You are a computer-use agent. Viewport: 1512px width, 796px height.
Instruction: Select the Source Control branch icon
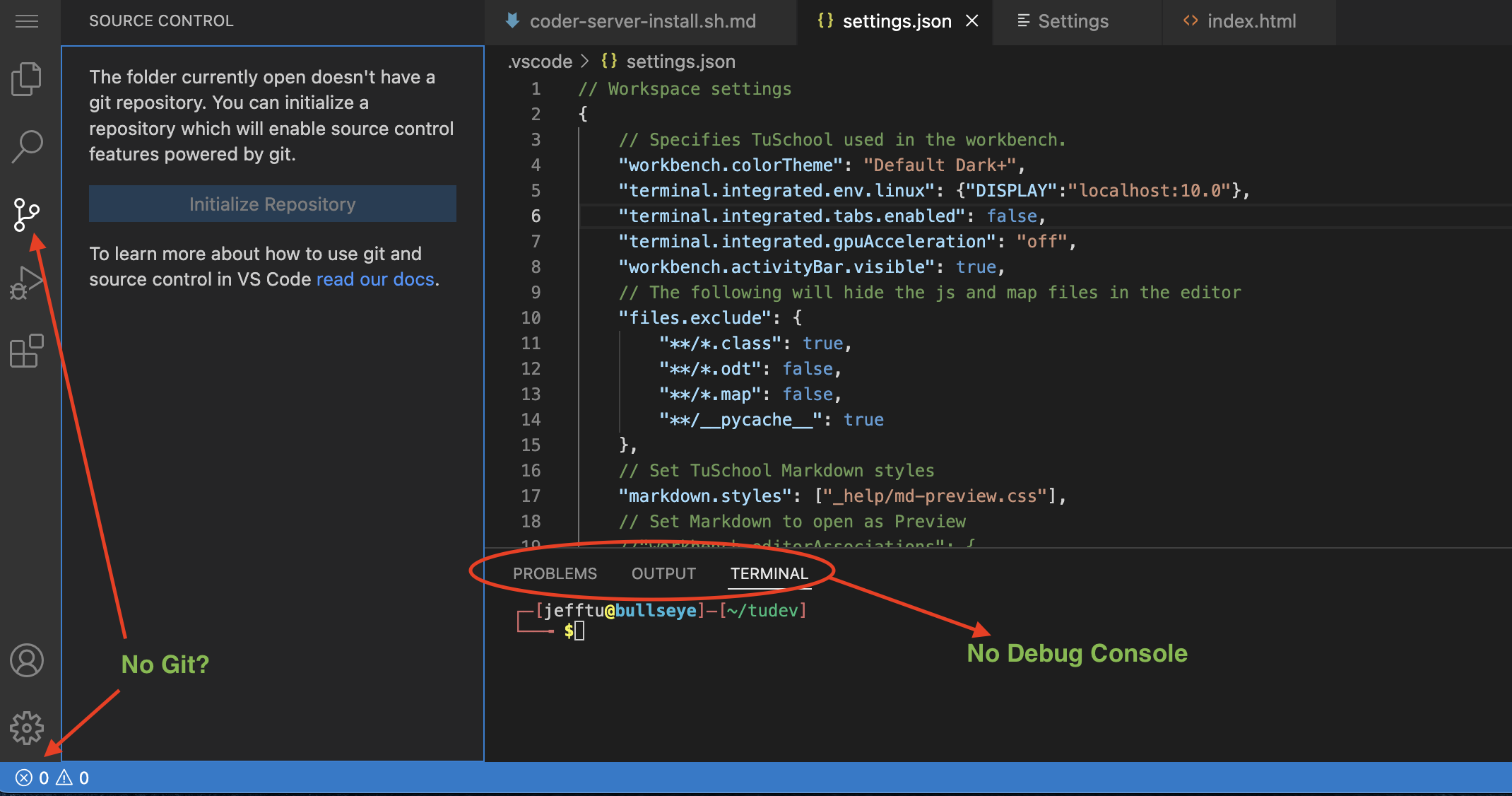[27, 214]
